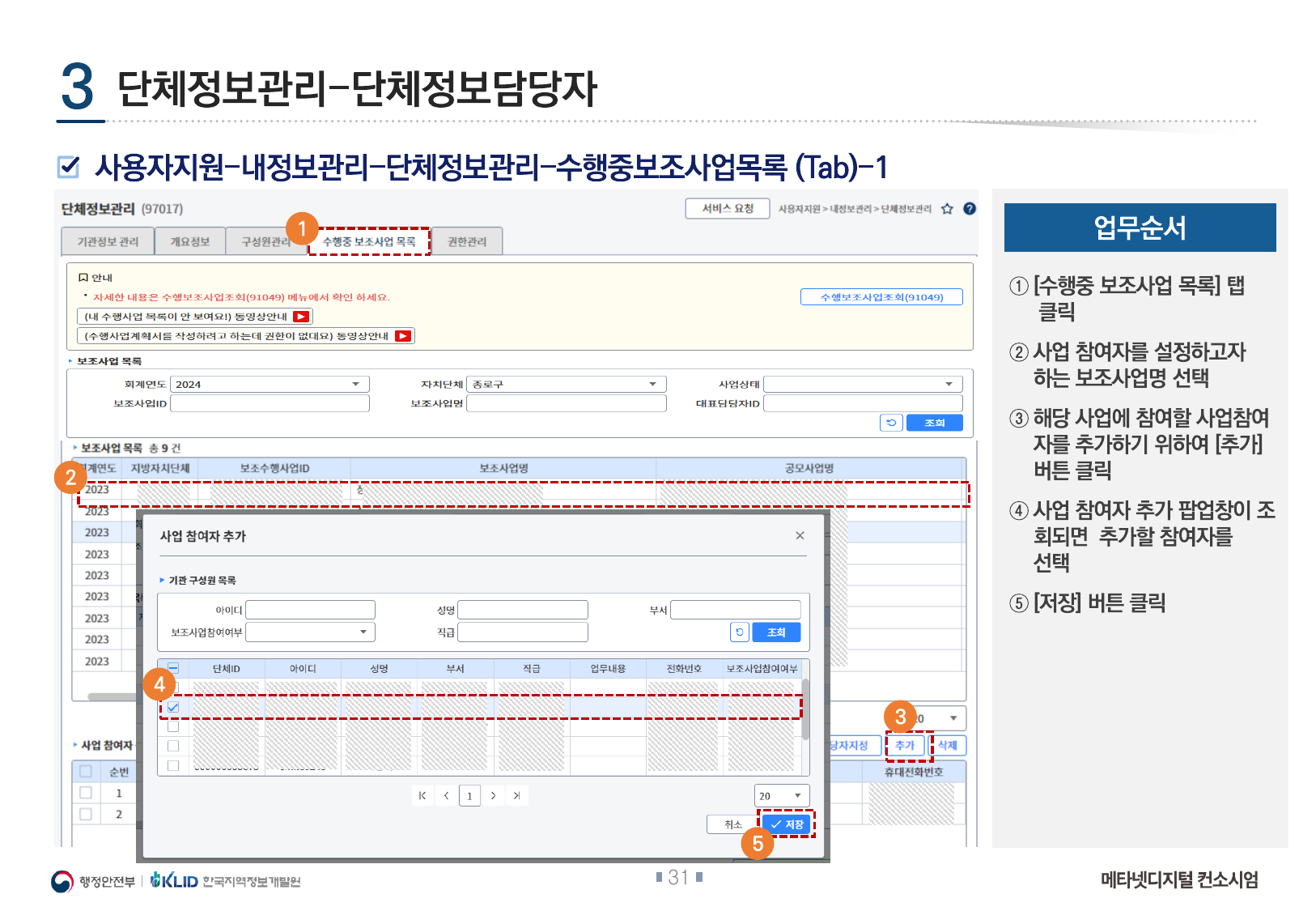
Task: Click the 저장 button in popup
Action: (x=787, y=824)
